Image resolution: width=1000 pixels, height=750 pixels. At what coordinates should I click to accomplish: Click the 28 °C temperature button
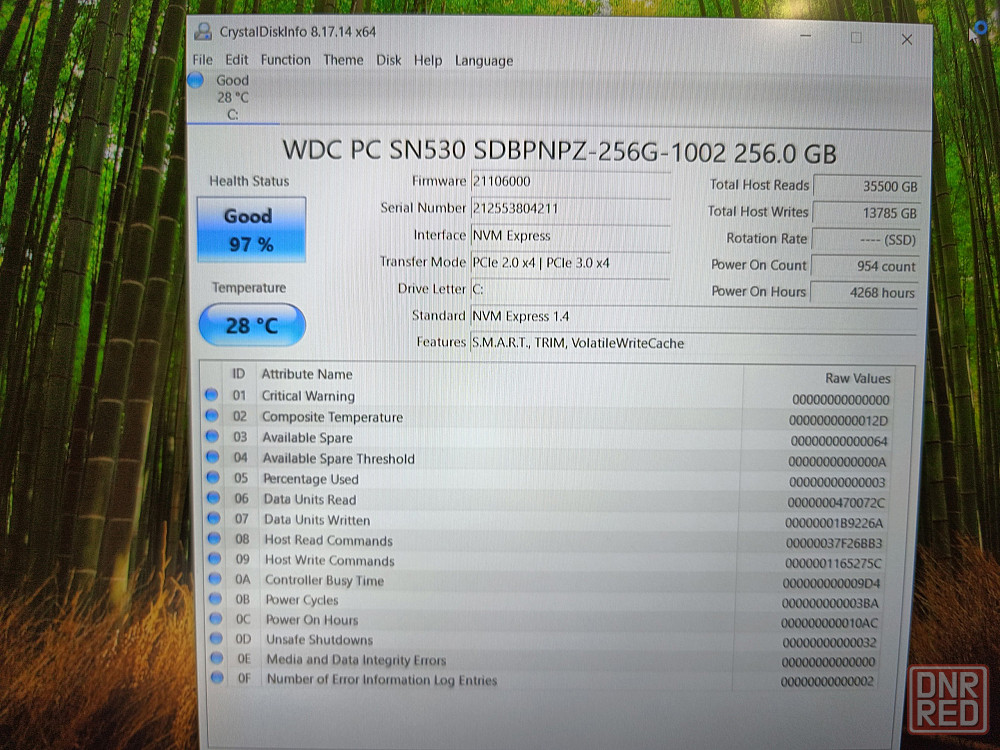252,325
